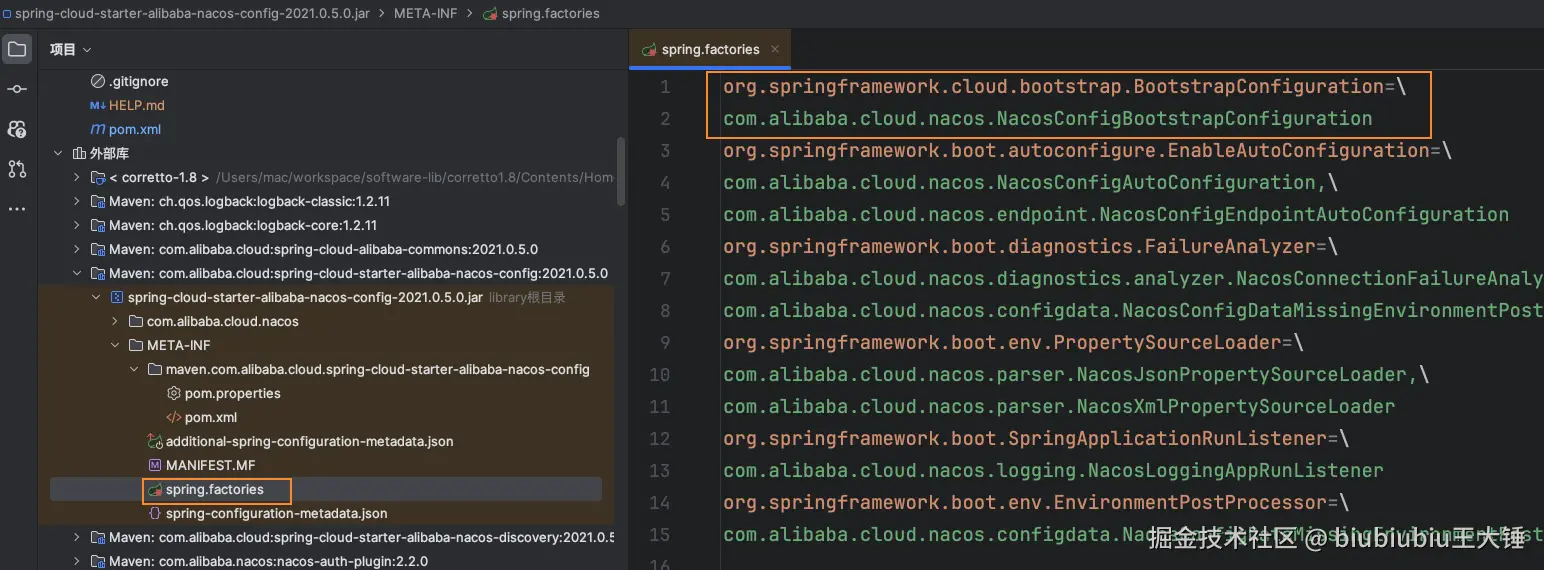The height and width of the screenshot is (570, 1544).
Task: Click the .gitignore file icon
Action: (97, 81)
